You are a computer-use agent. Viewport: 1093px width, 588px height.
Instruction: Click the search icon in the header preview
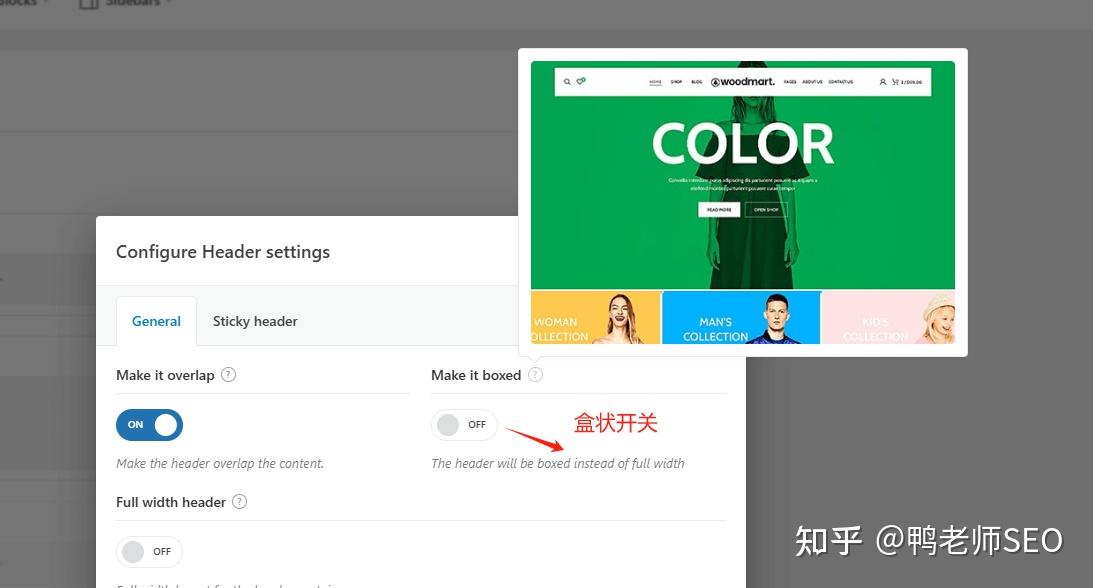point(566,81)
